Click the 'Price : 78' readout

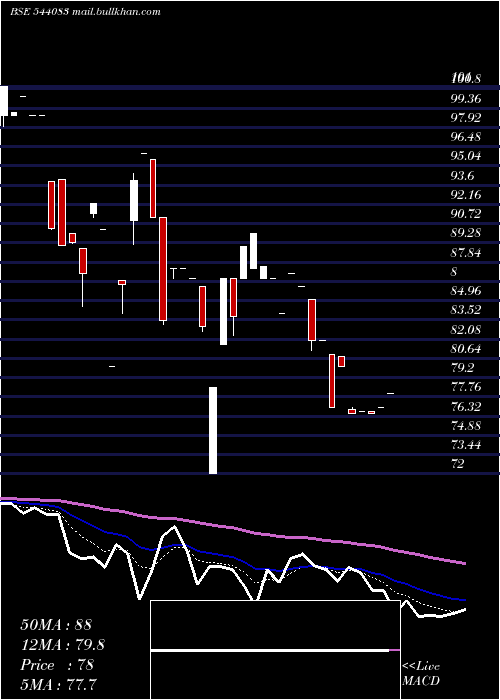[57, 665]
